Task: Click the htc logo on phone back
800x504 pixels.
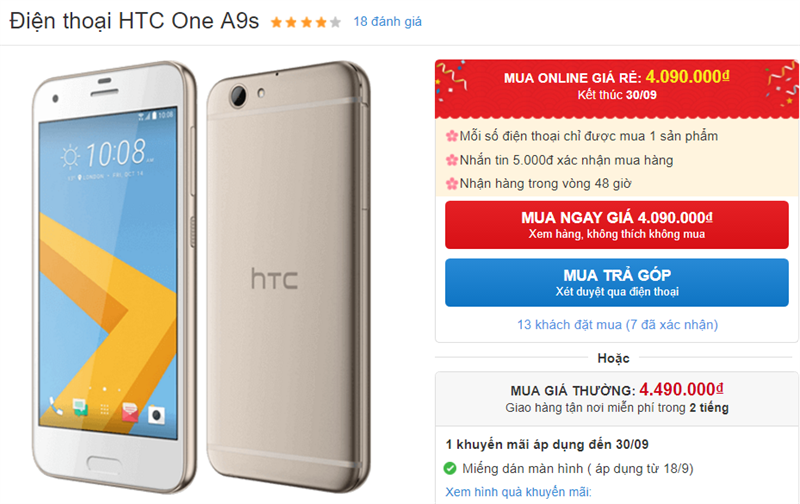Action: [274, 279]
